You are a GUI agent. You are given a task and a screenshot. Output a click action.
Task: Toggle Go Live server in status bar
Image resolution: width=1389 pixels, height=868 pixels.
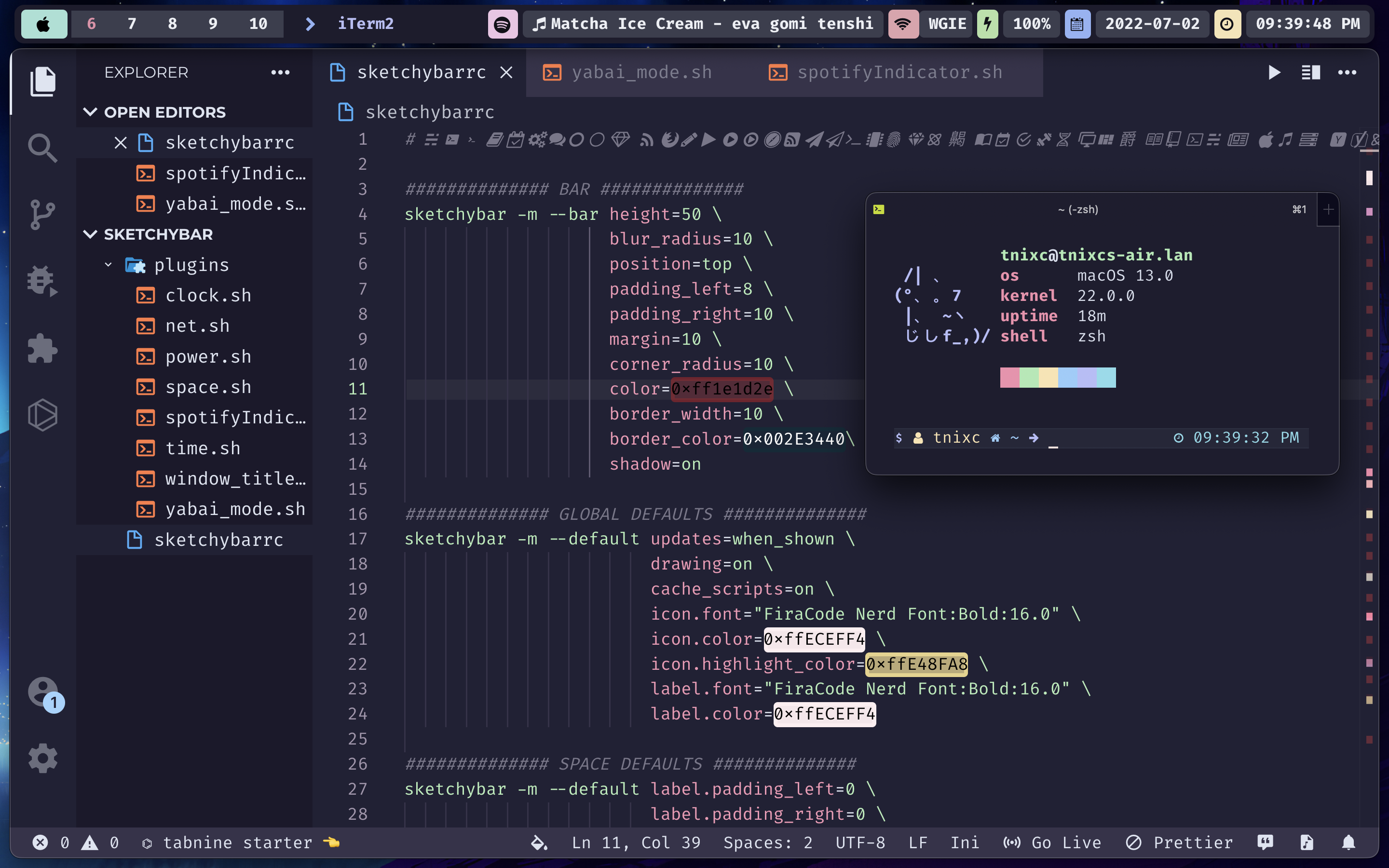click(1053, 842)
